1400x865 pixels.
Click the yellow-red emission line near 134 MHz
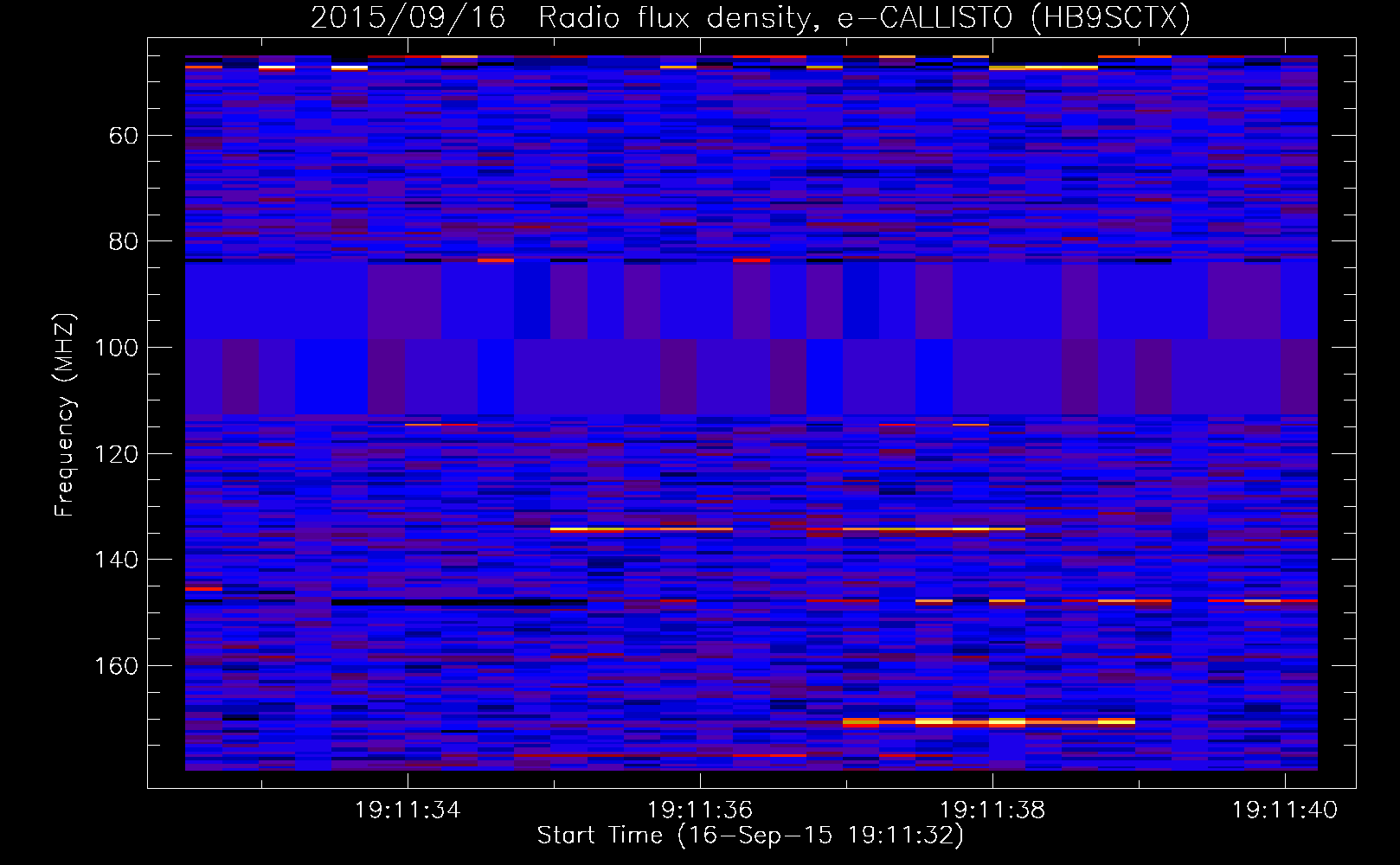[787, 529]
